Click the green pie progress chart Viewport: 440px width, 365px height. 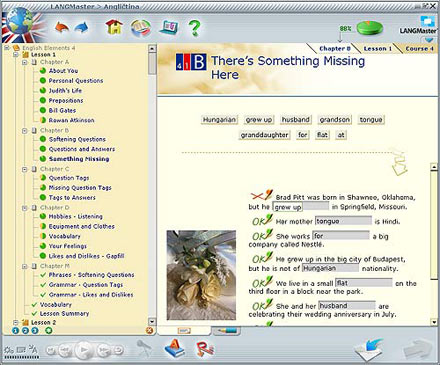point(369,28)
